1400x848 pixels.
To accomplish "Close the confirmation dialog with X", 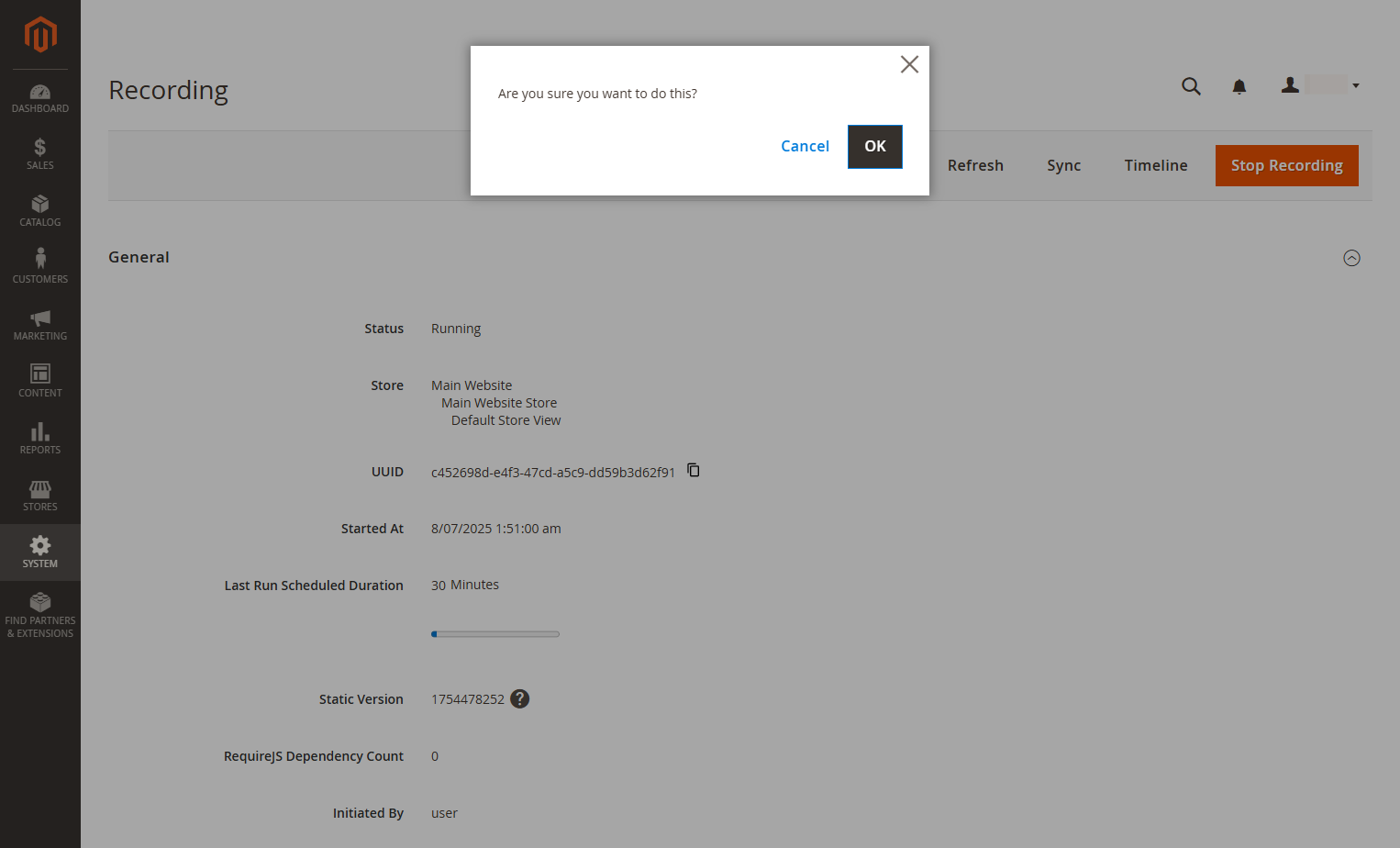I will 909,64.
